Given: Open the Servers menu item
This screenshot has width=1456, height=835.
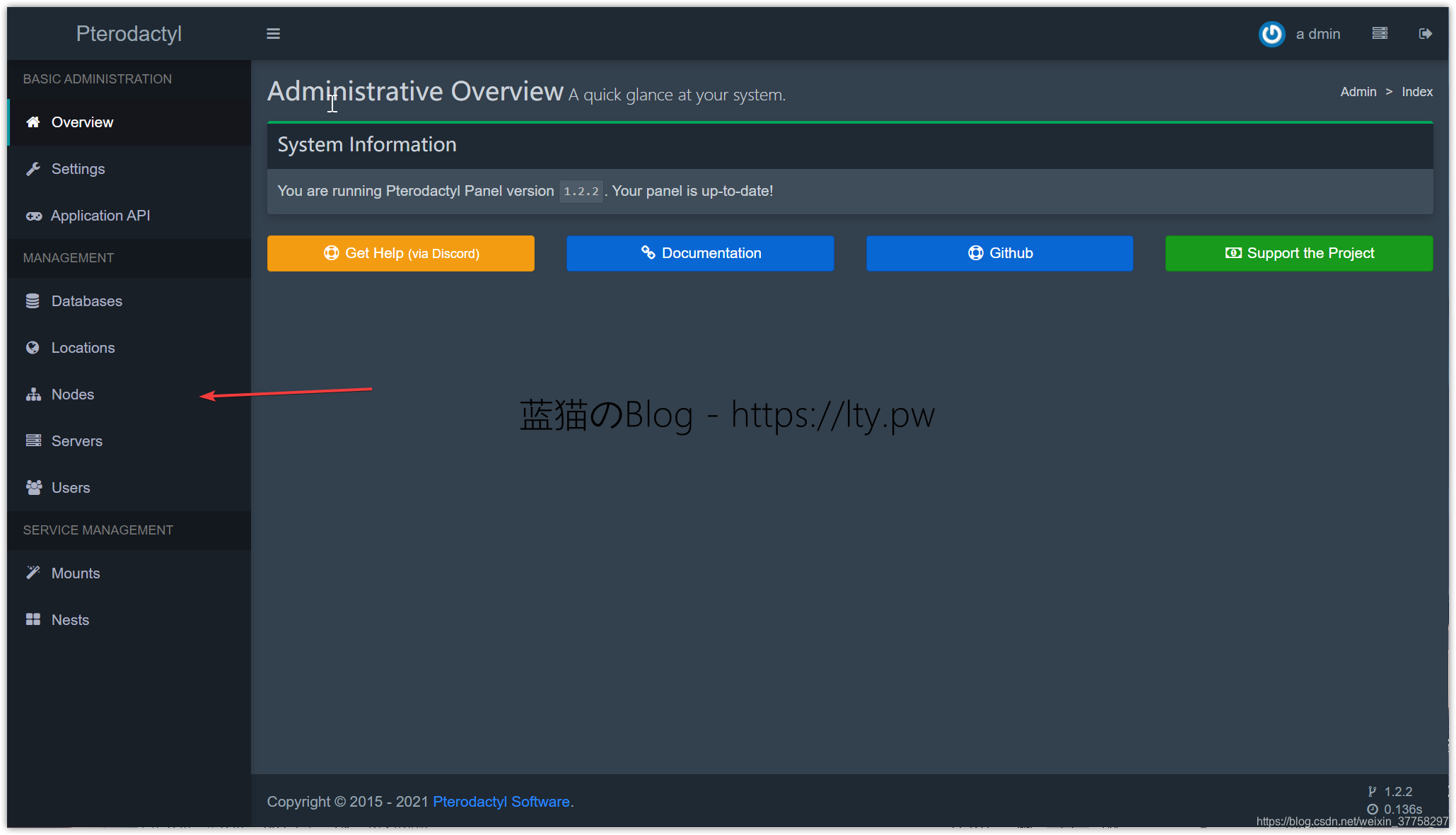Looking at the screenshot, I should click(76, 441).
